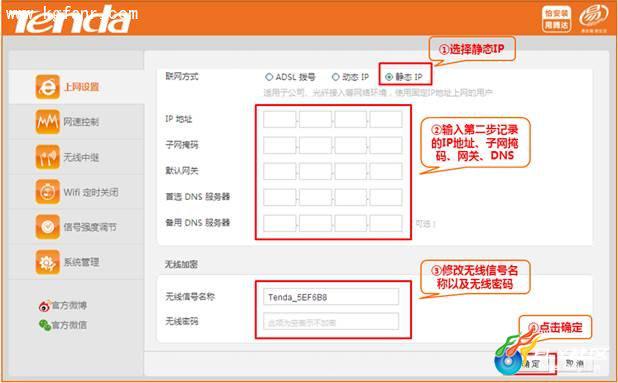Click the first IP 地址 octet field
Viewport: 618px width, 383px height.
(x=279, y=119)
